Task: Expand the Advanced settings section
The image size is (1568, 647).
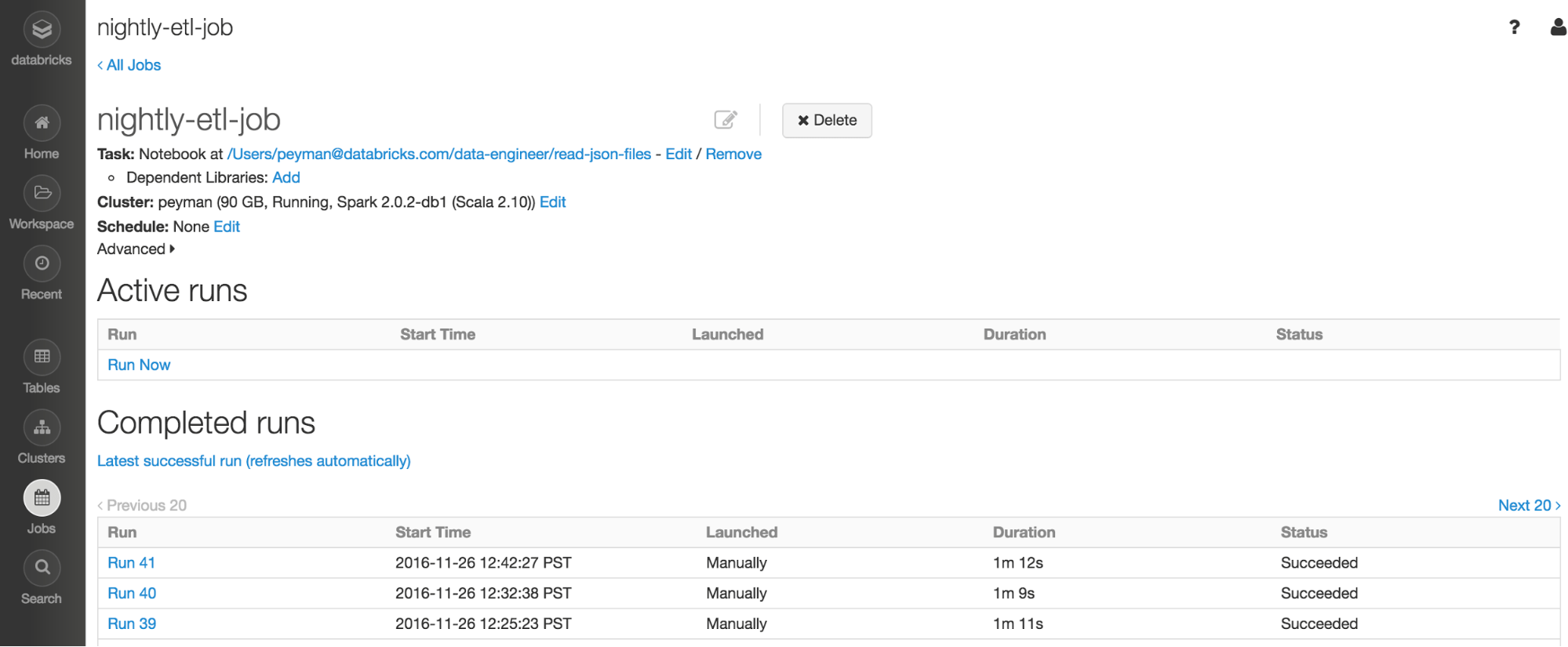Action: click(x=136, y=249)
